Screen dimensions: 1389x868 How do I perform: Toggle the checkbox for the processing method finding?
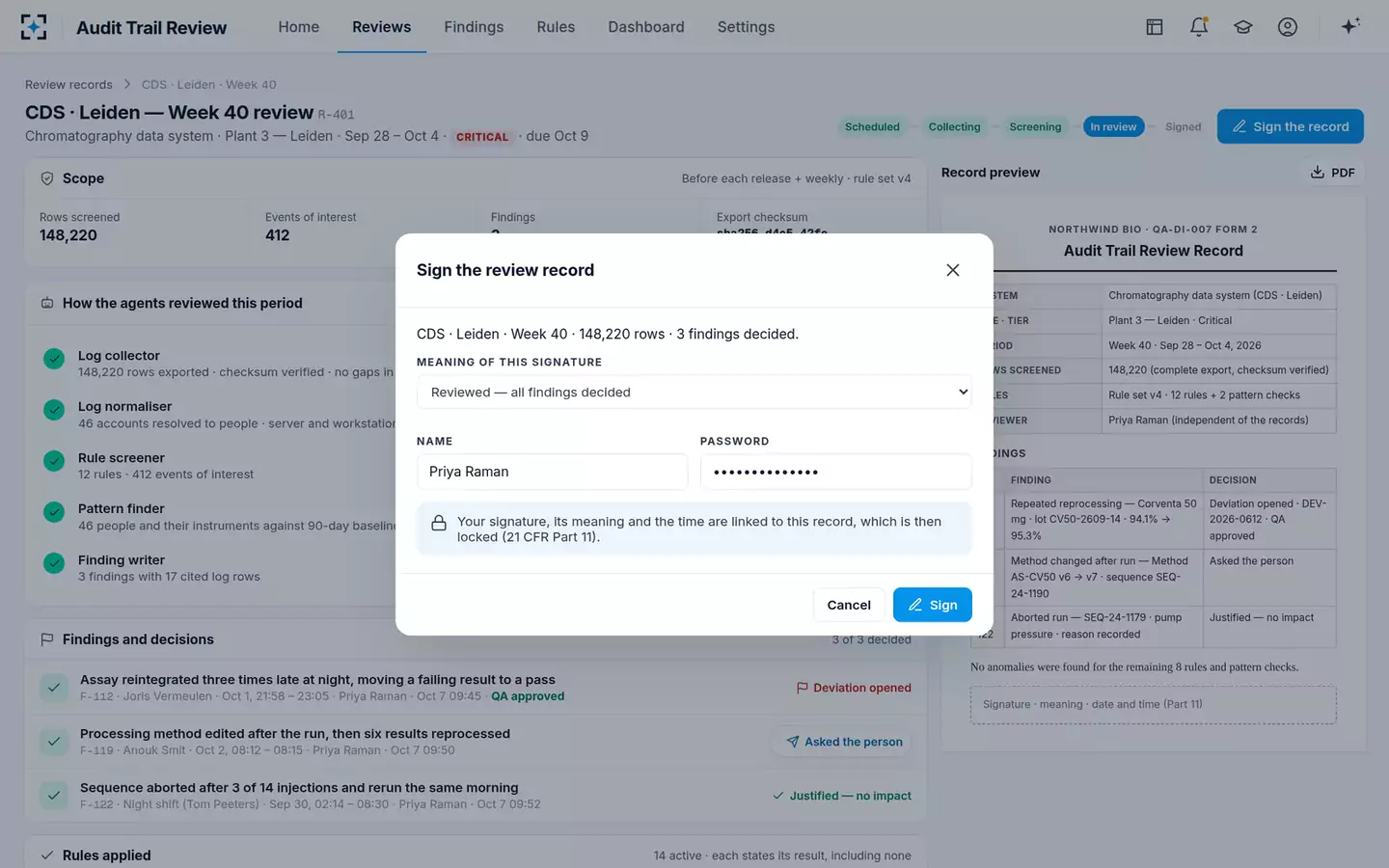click(x=54, y=742)
